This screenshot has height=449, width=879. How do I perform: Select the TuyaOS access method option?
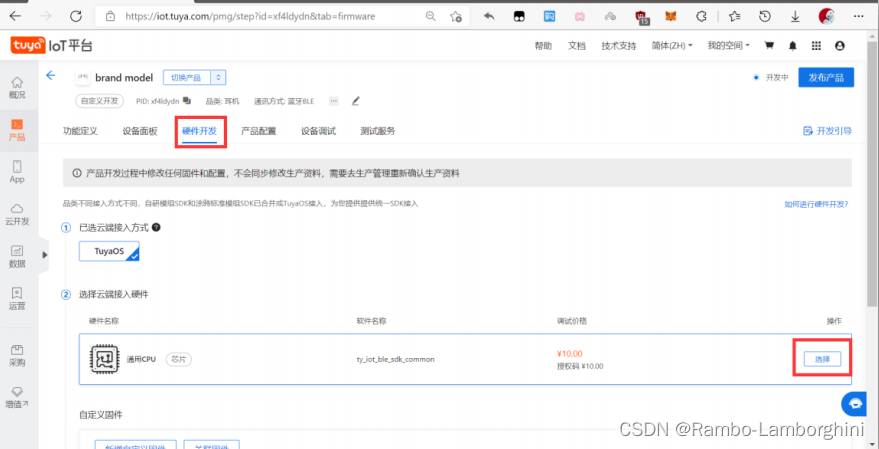pyautogui.click(x=109, y=251)
